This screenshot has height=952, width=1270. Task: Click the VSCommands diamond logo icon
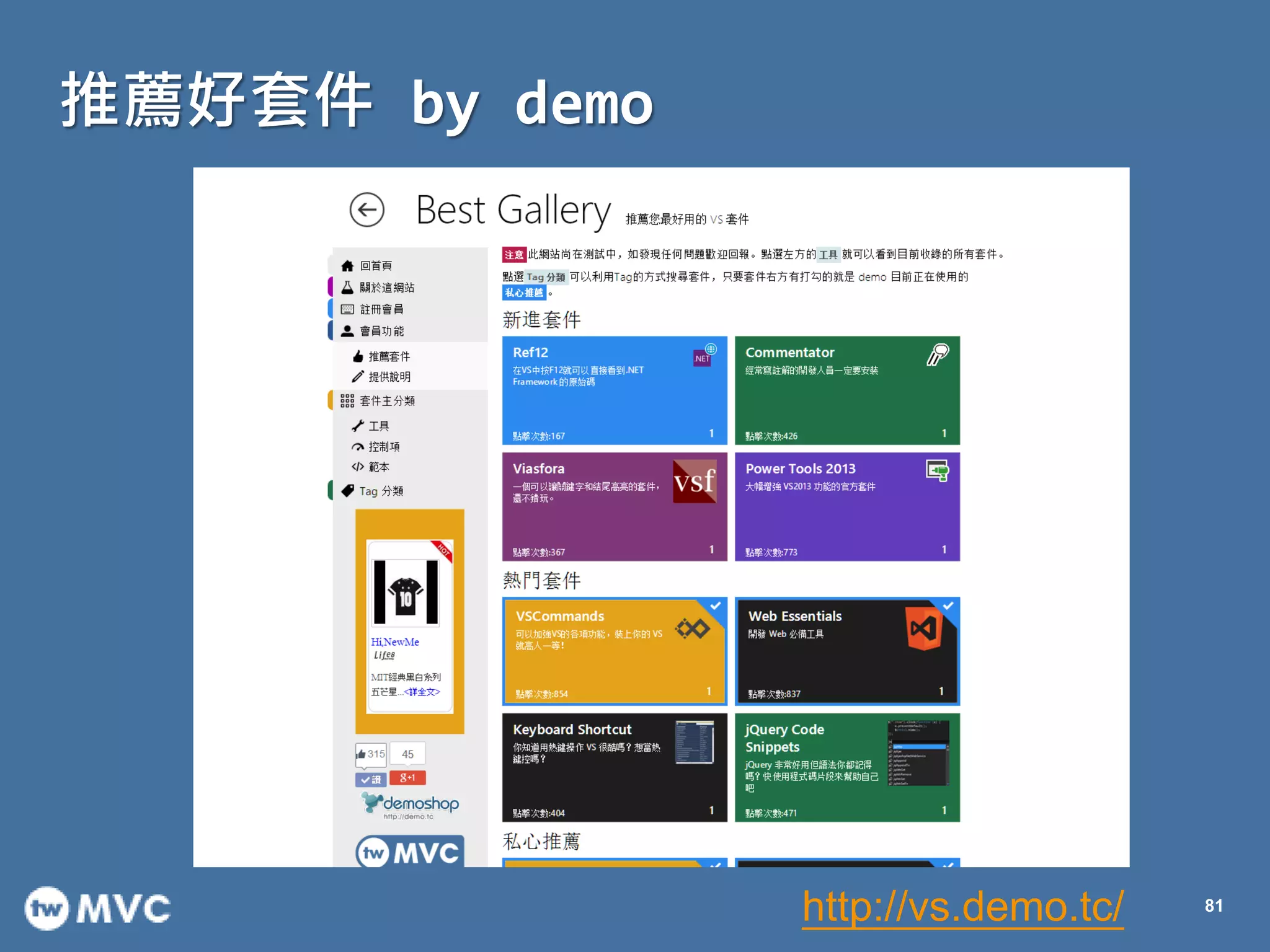(x=693, y=628)
